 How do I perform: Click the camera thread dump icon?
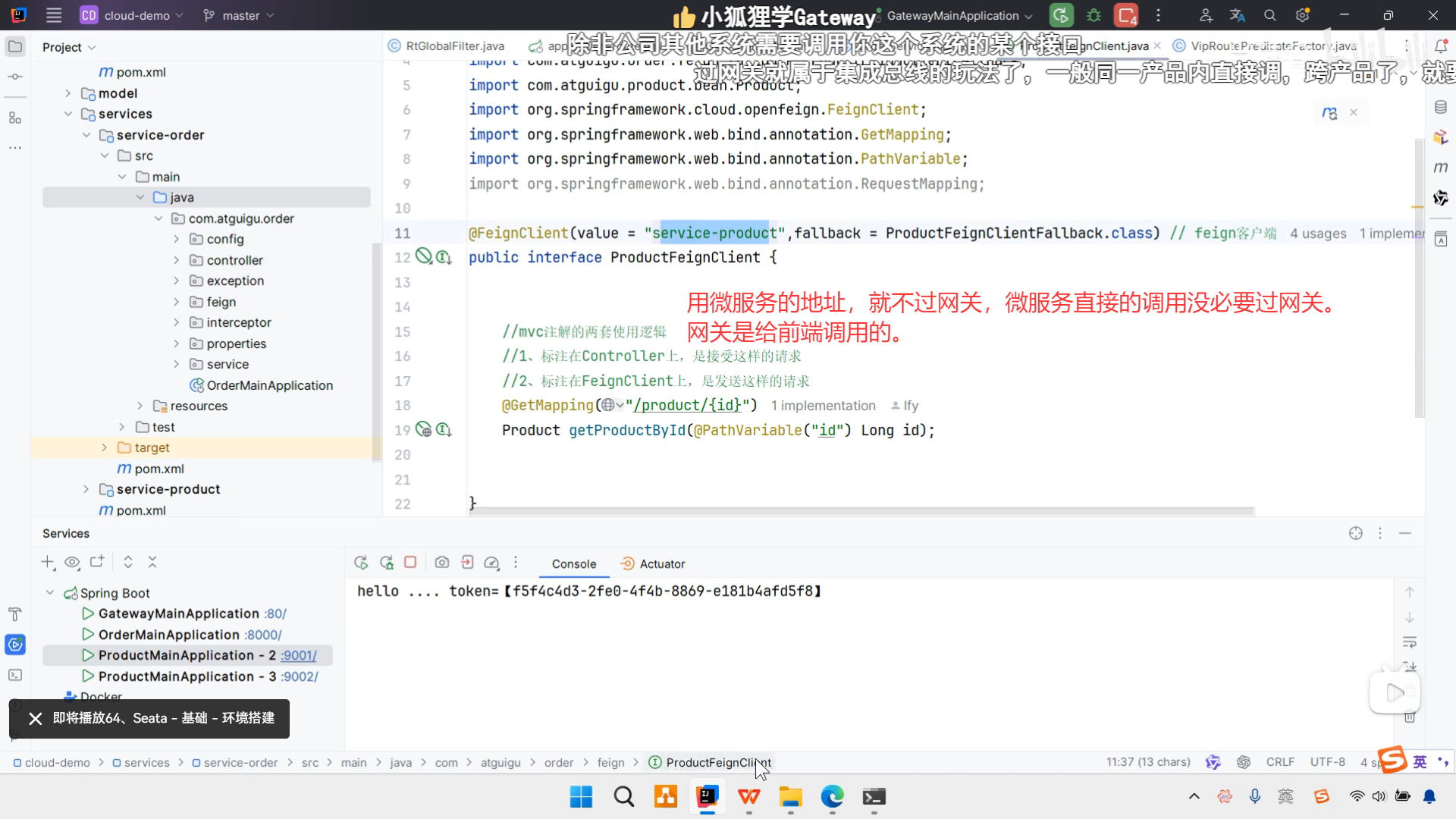[x=442, y=563]
